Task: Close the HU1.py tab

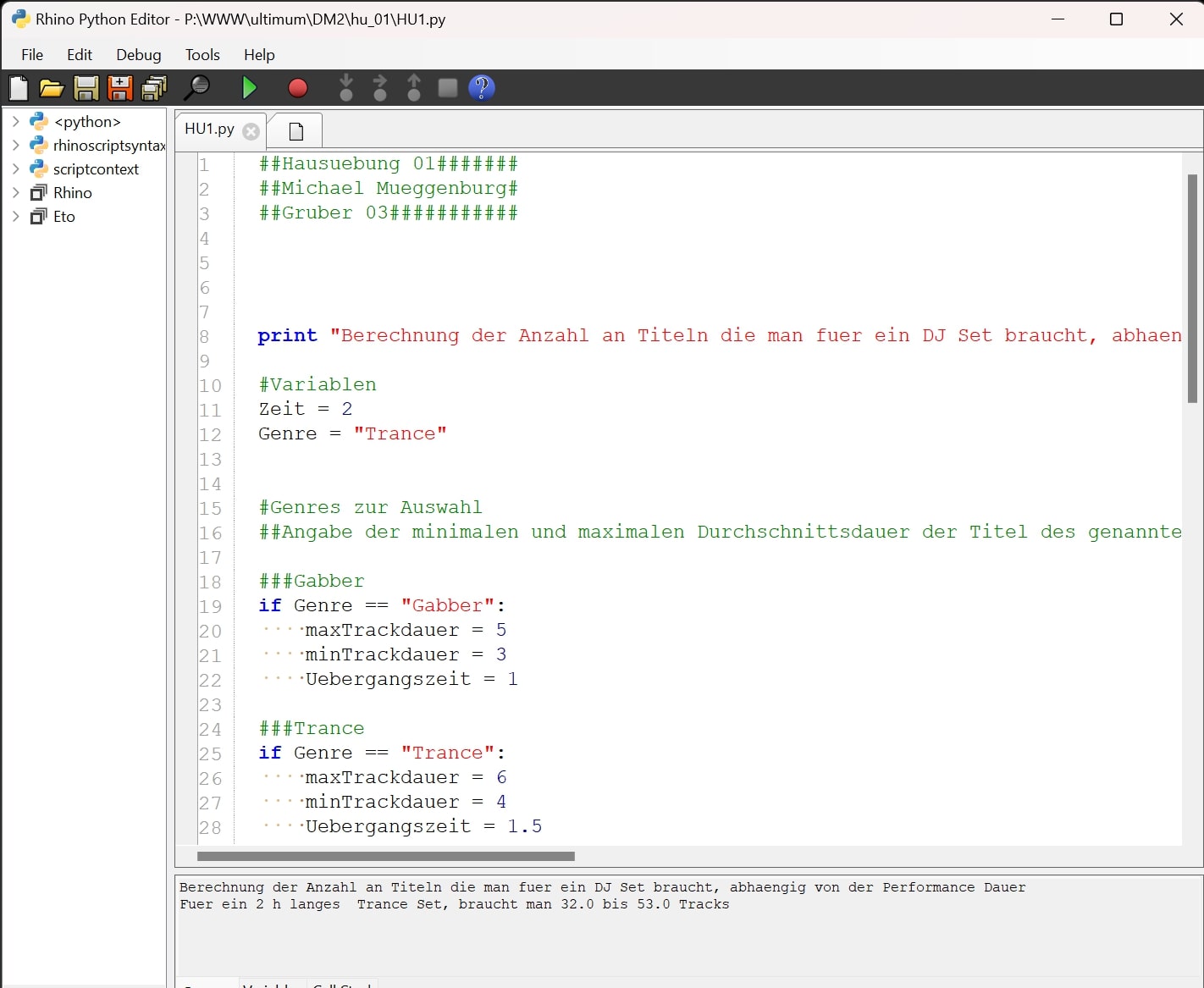Action: pos(251,130)
